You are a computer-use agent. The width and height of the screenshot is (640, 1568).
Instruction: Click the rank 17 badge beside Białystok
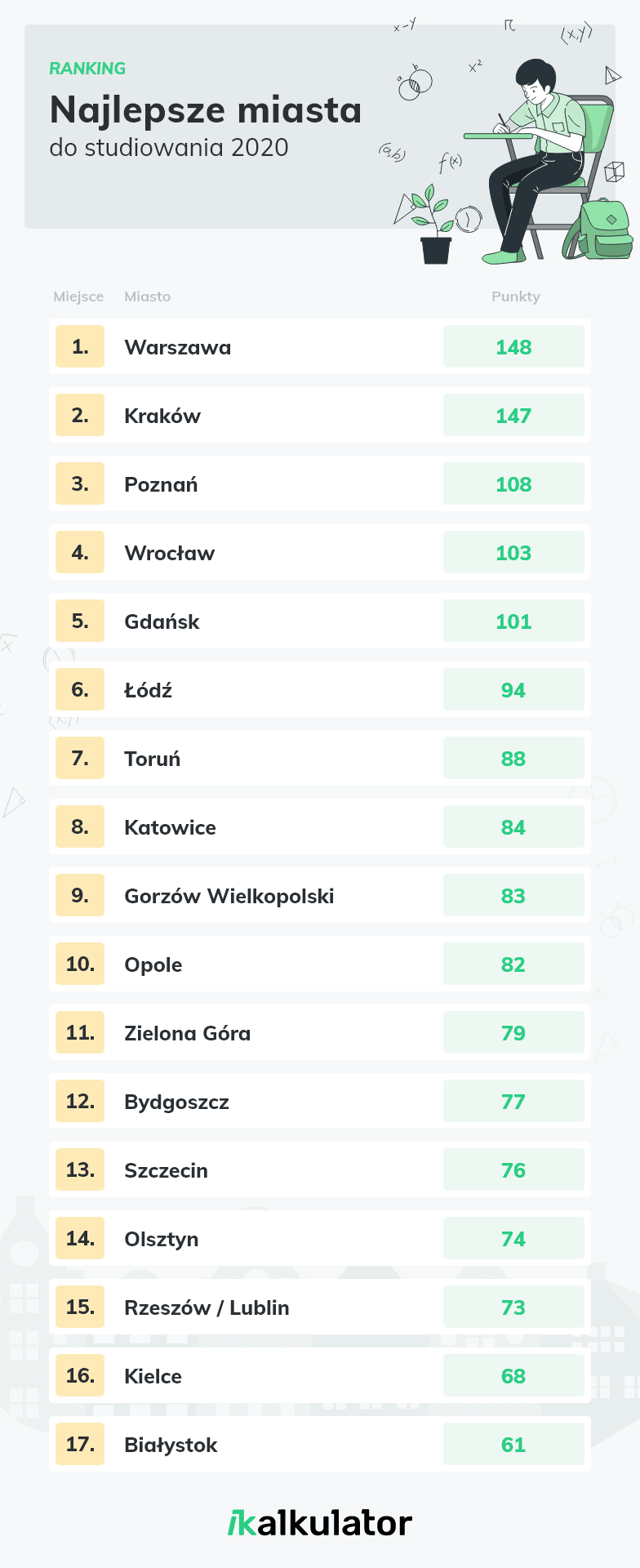pyautogui.click(x=80, y=1444)
